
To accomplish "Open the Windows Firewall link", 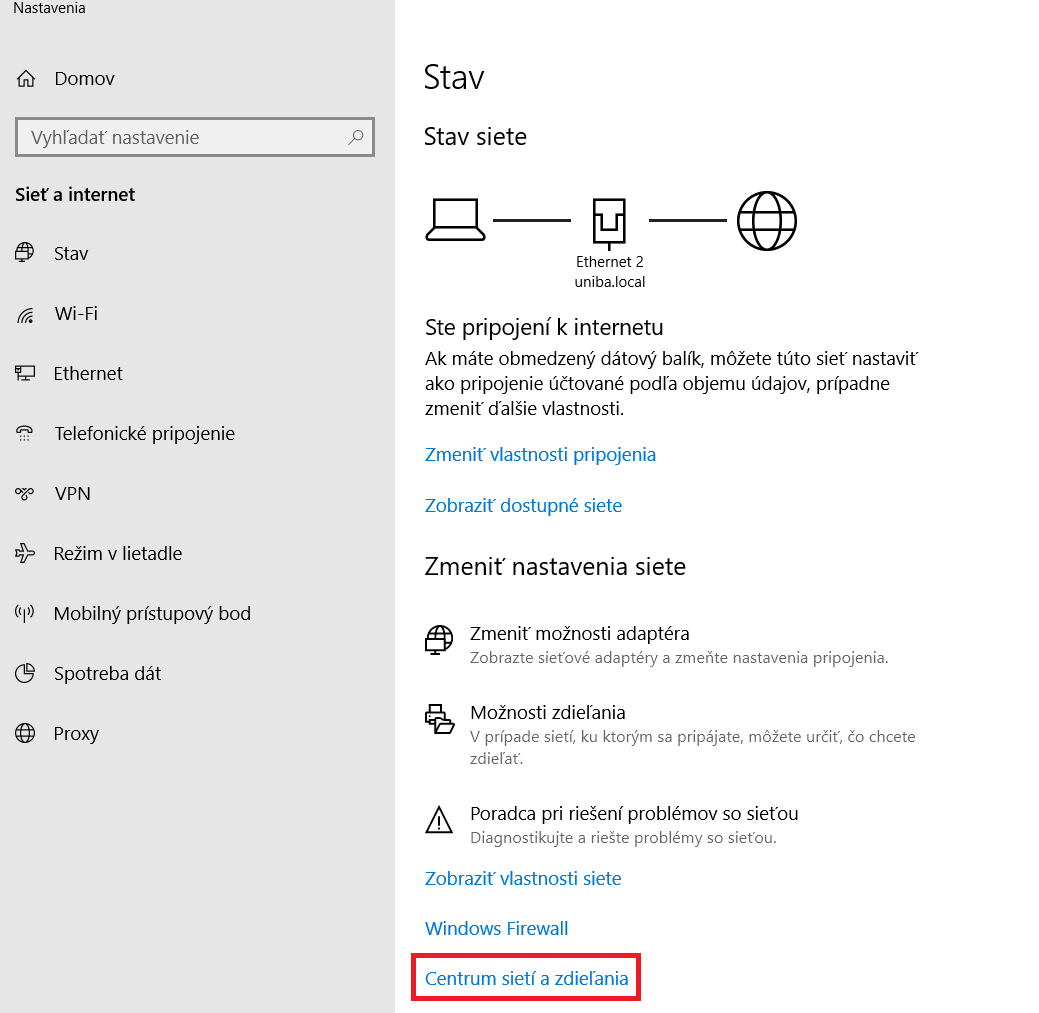I will coord(496,929).
